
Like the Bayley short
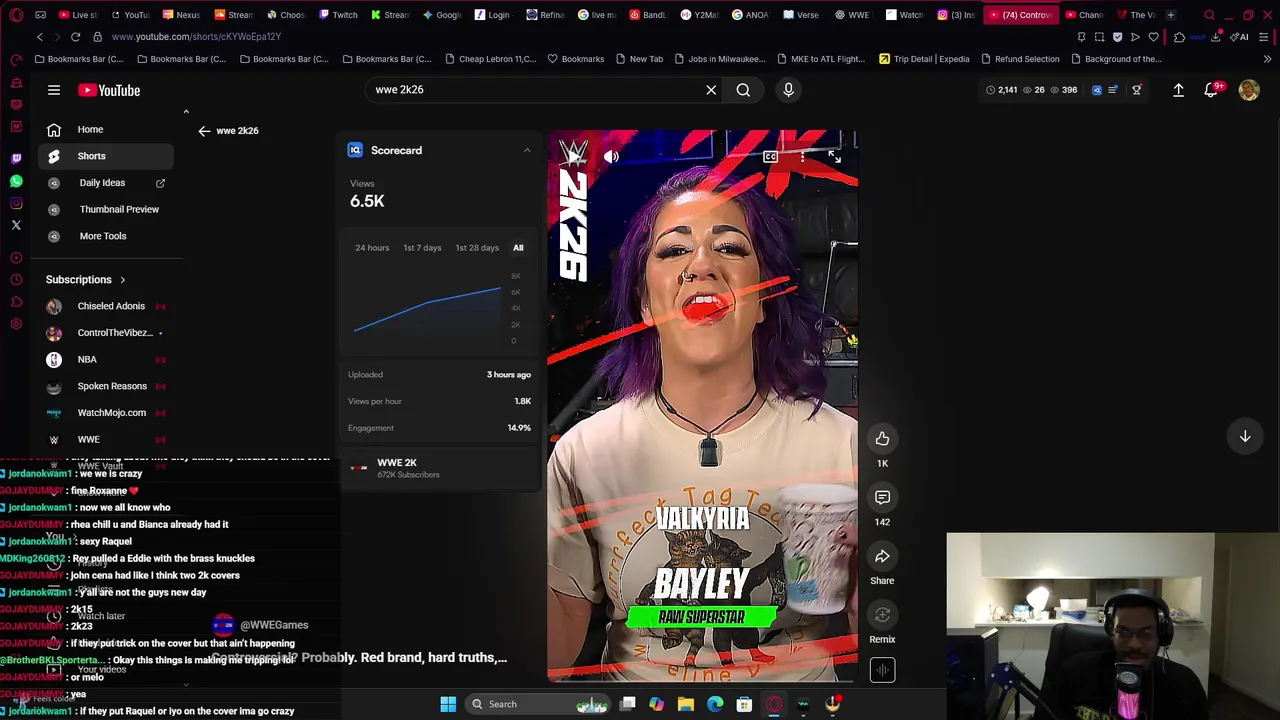[x=882, y=439]
